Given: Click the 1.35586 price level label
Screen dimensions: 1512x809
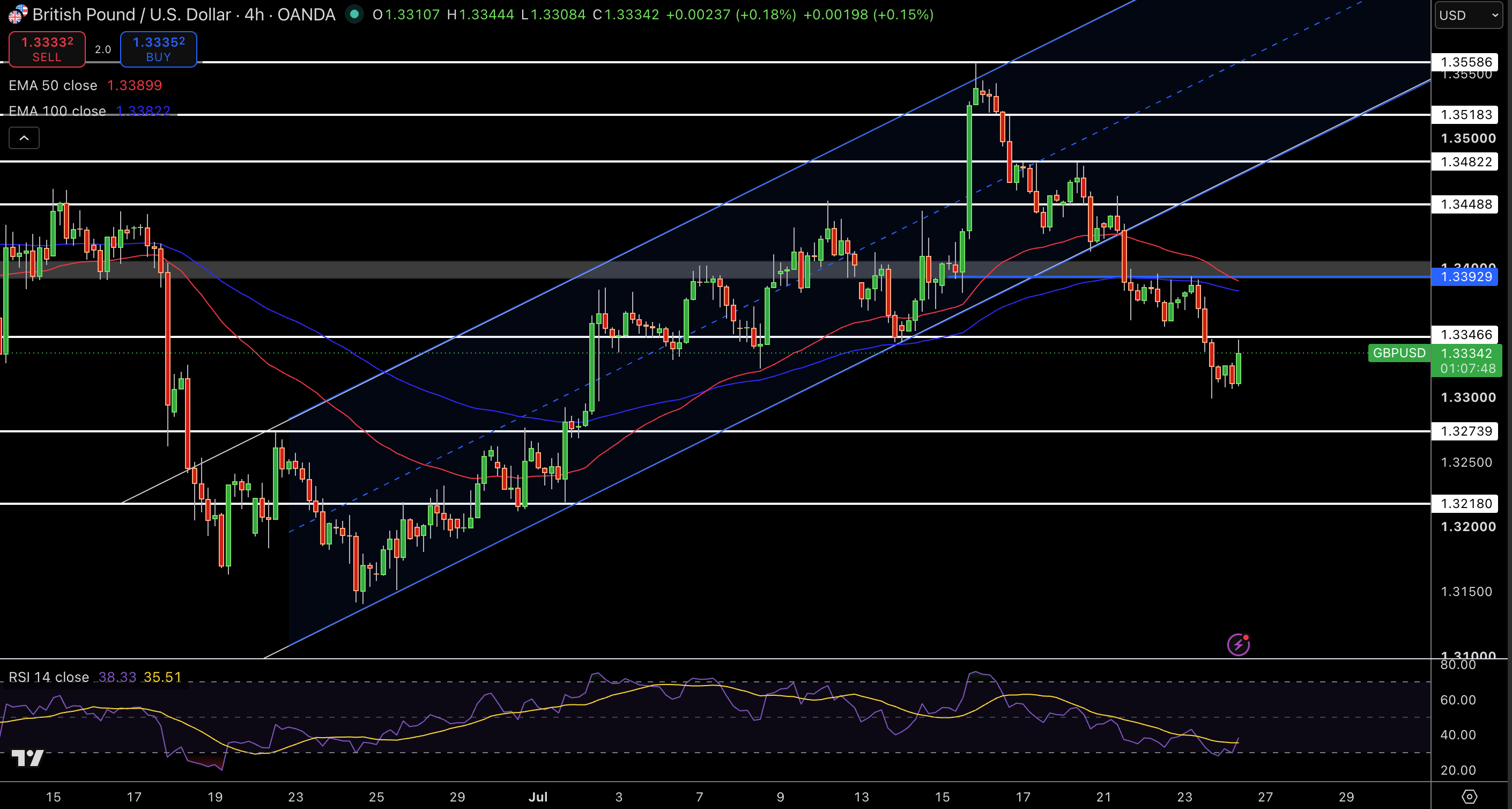Looking at the screenshot, I should pos(1466,62).
